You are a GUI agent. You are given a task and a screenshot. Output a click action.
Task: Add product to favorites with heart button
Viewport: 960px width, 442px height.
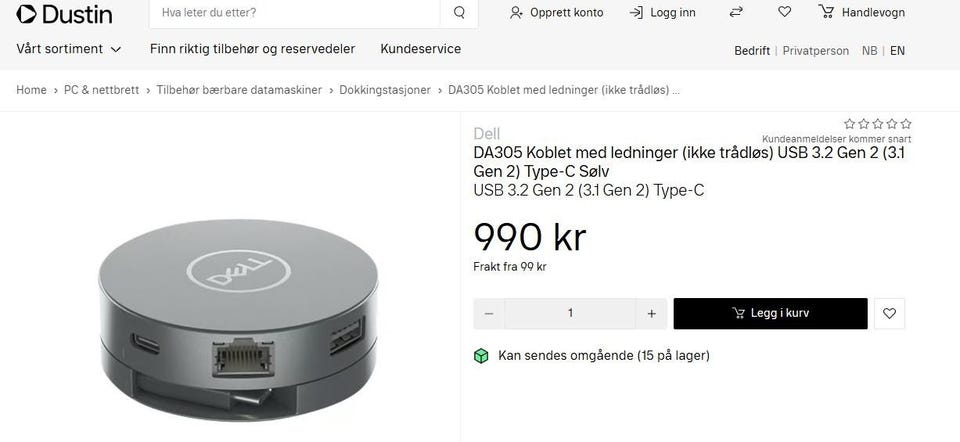[x=890, y=313]
